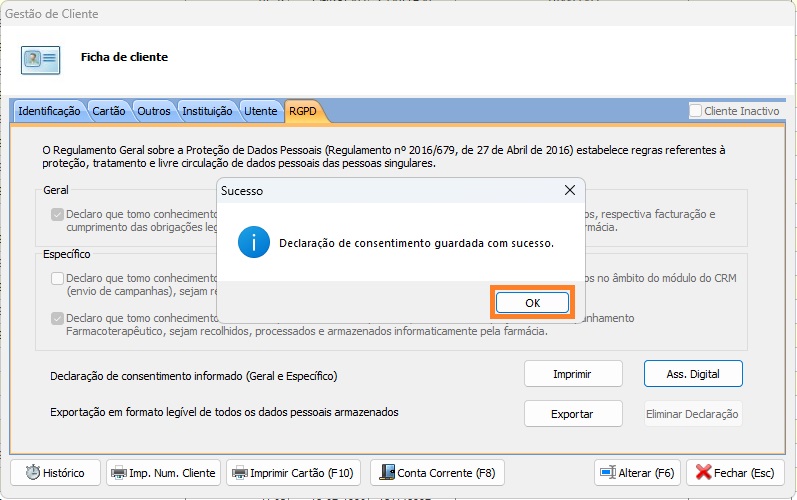Toggle the Cliente Inactivo checkbox
This screenshot has height=500, width=797.
point(696,111)
